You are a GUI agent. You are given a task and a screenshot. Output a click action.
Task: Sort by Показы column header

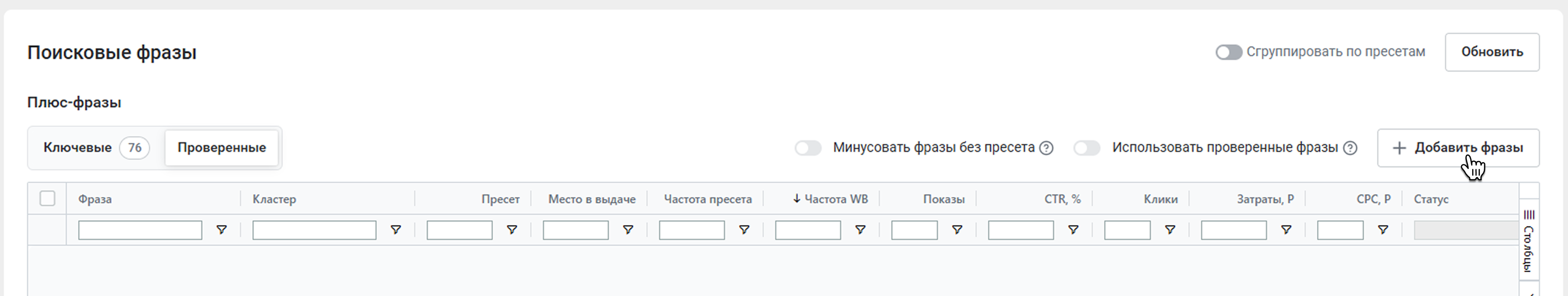944,199
